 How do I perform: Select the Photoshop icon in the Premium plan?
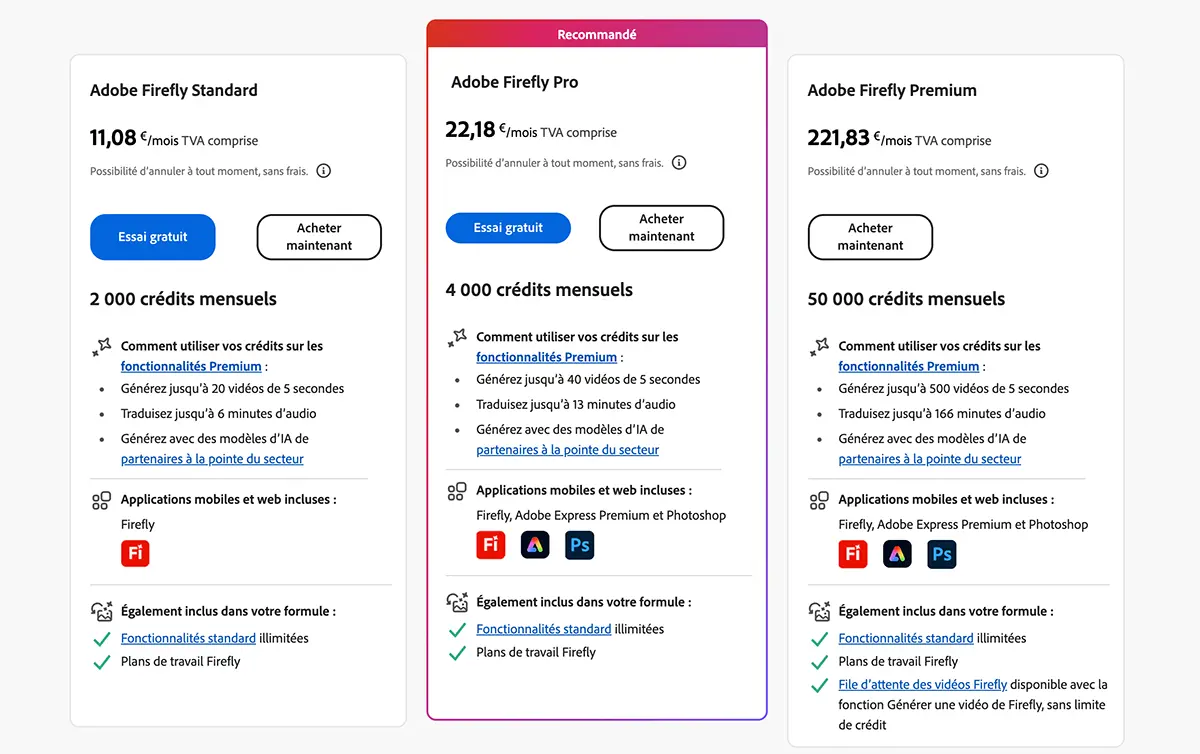point(941,554)
